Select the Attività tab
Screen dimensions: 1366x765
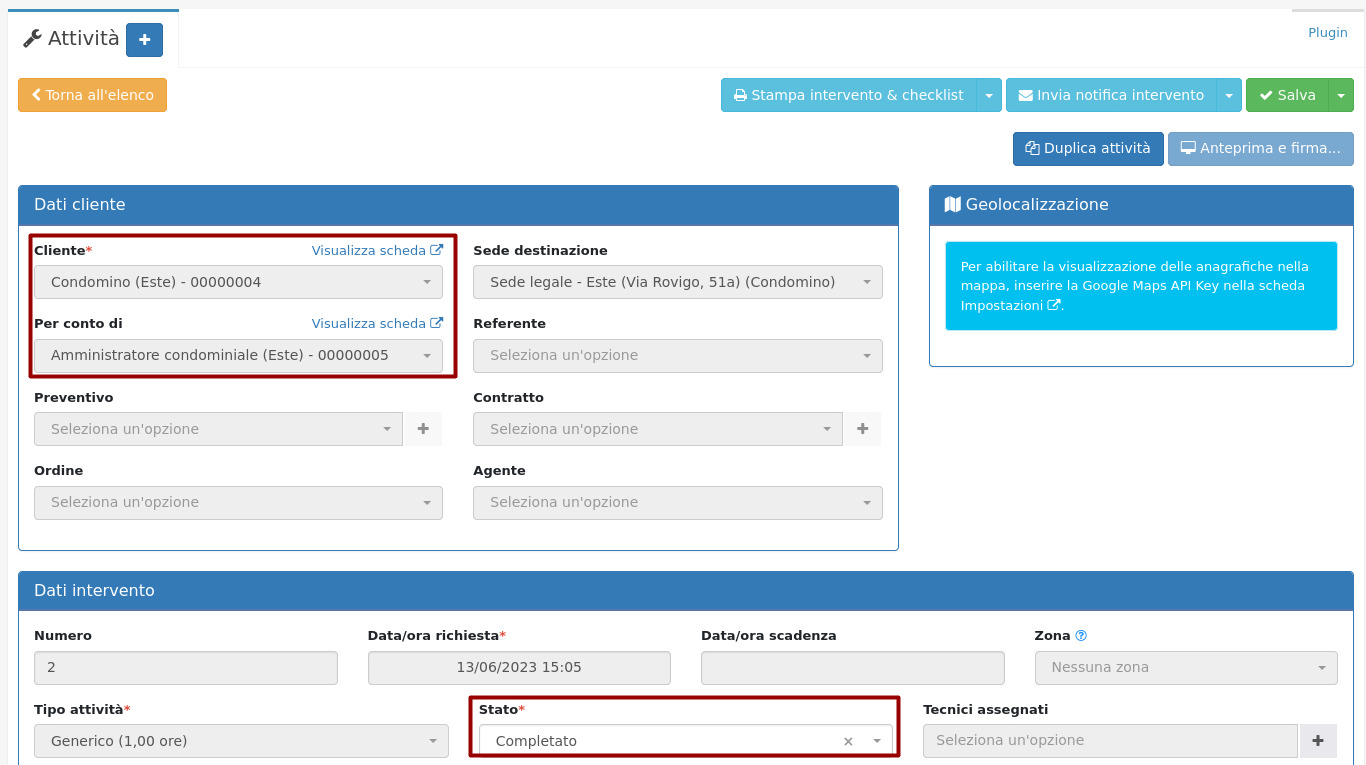(x=72, y=39)
